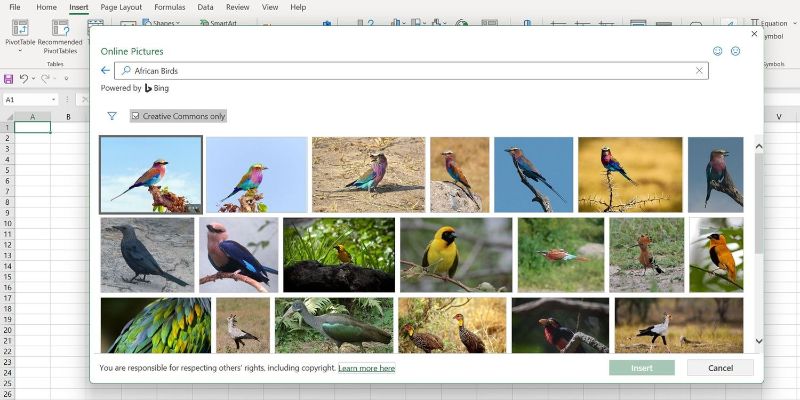Open the Learn more here link
This screenshot has width=800, height=400.
click(366, 368)
